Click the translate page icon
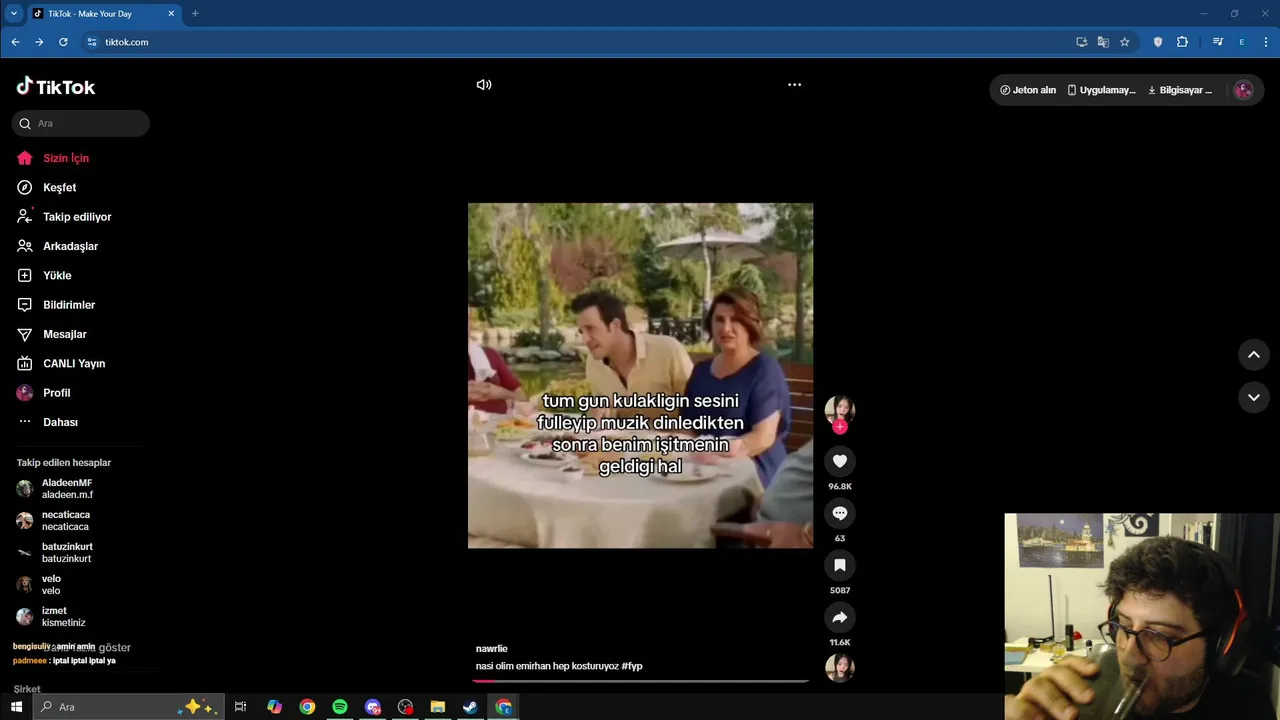 (1103, 42)
